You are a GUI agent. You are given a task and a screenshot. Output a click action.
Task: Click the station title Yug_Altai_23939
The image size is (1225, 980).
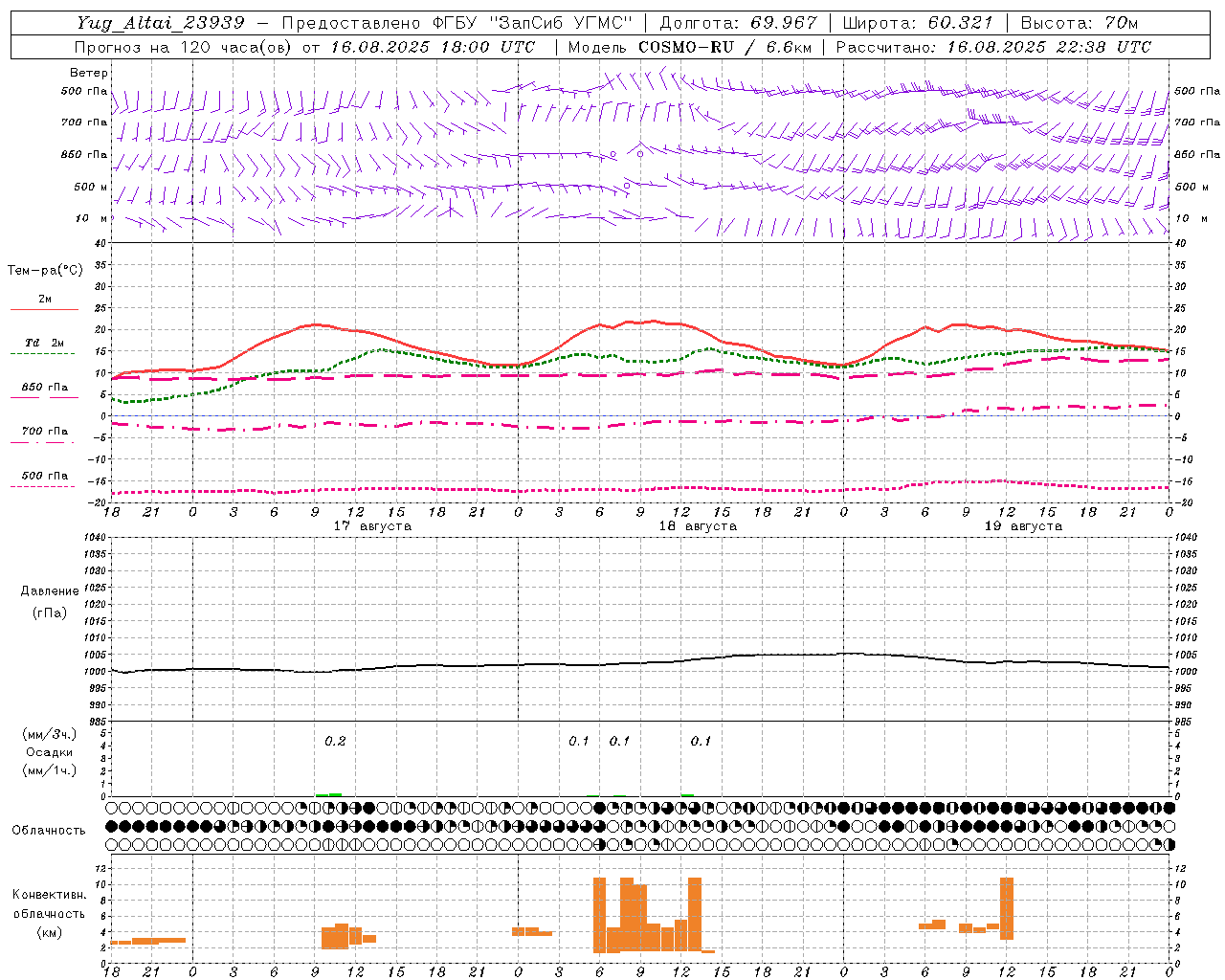click(x=160, y=22)
